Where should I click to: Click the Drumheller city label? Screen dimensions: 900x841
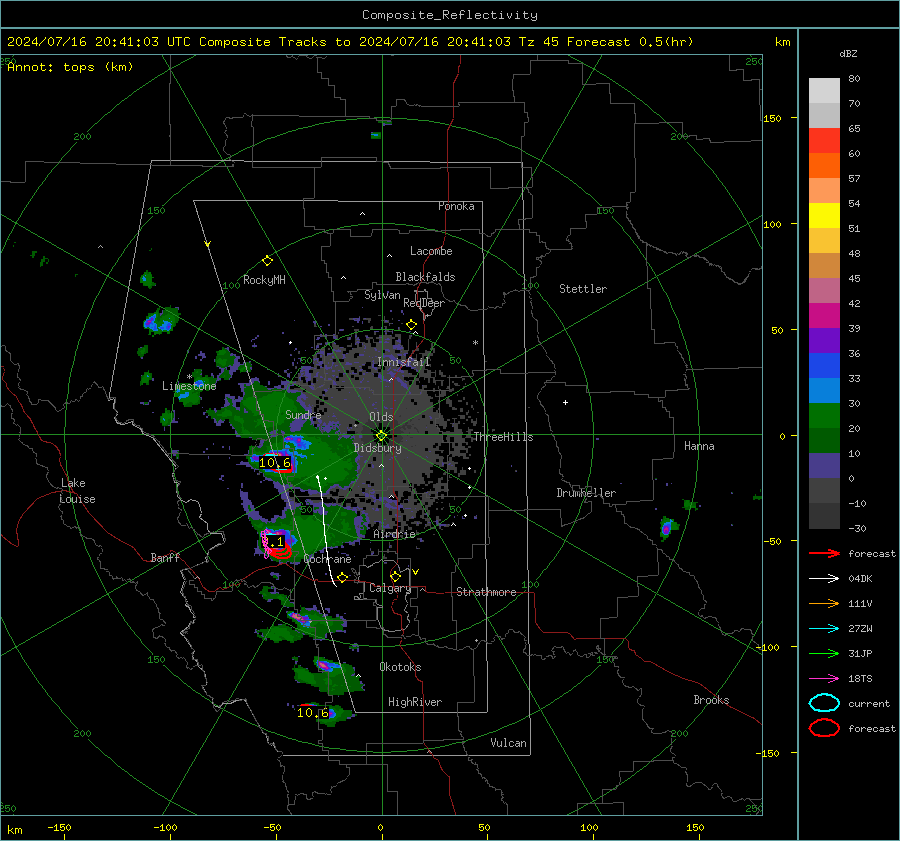point(586,493)
